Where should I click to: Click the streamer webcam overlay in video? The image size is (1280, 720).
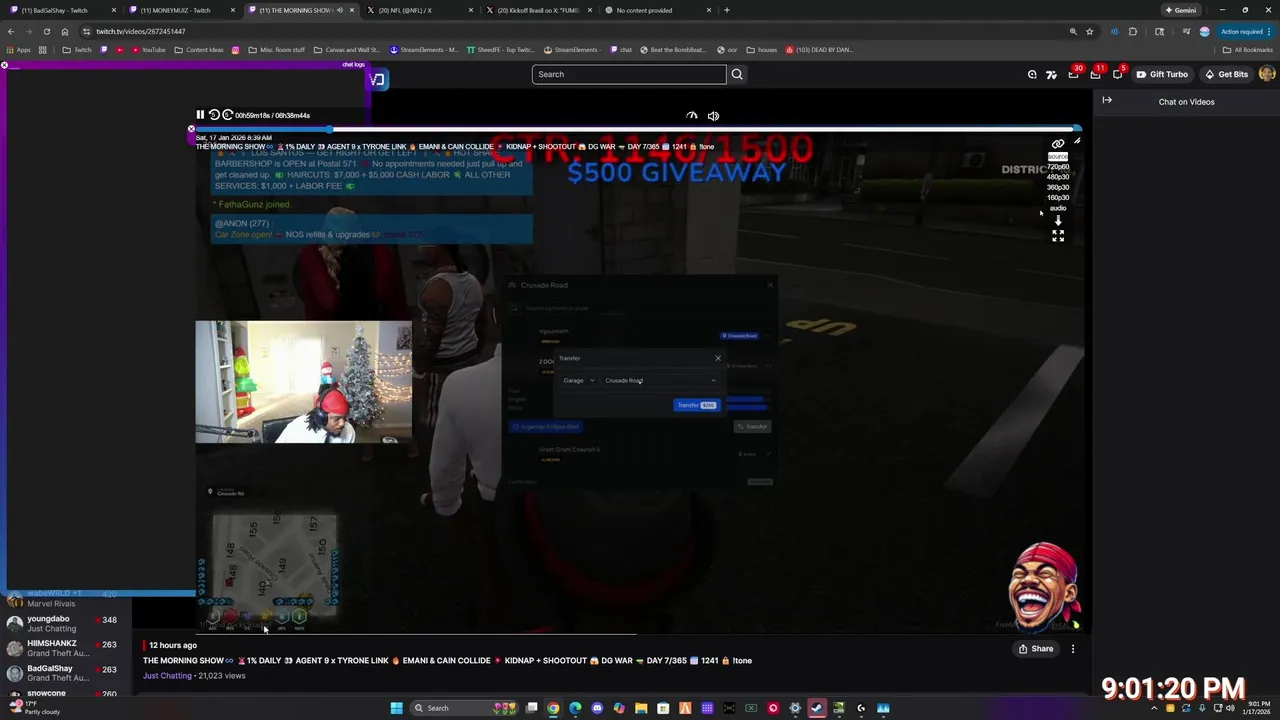tap(303, 382)
